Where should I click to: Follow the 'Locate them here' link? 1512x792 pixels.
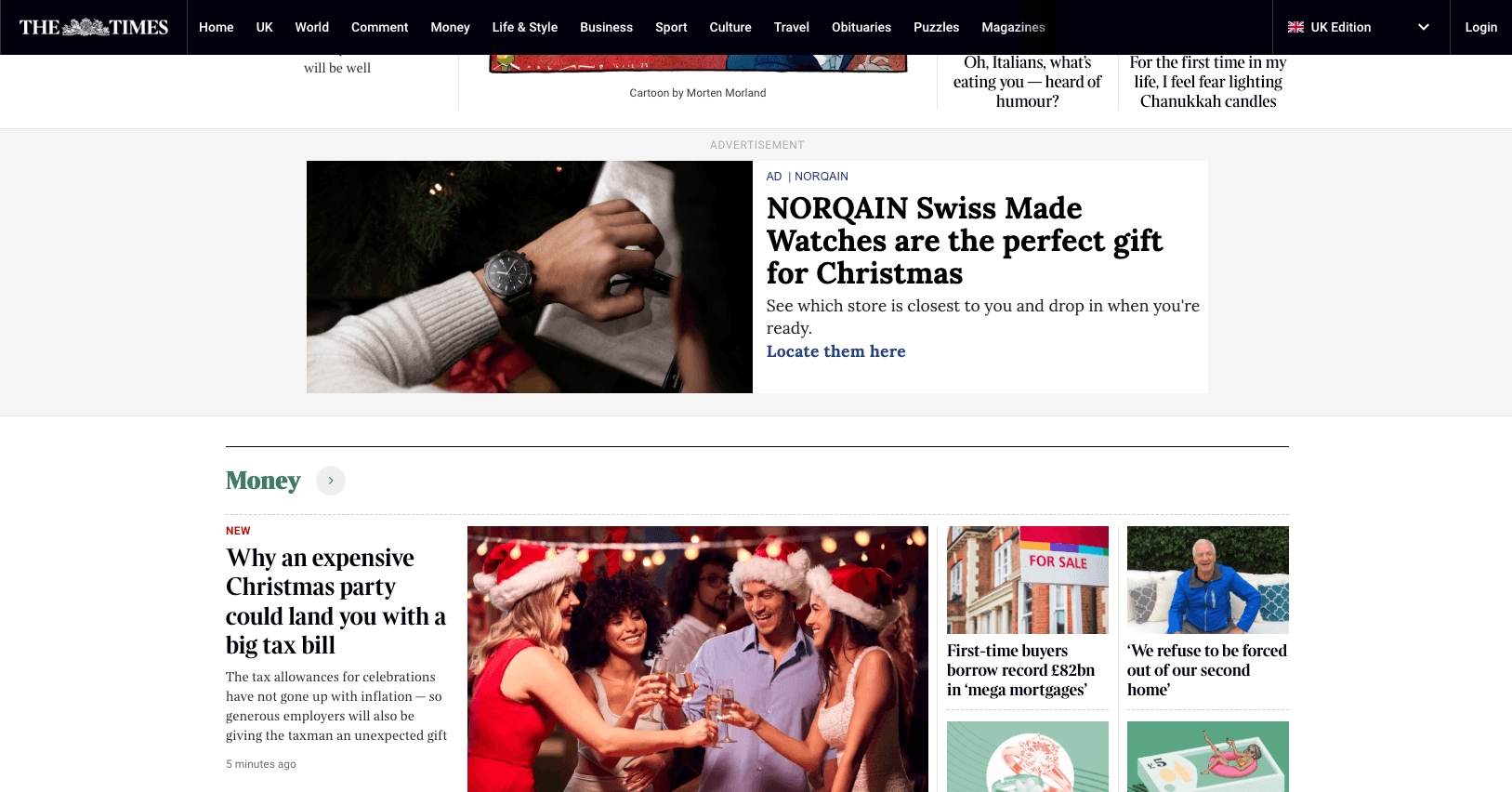pos(836,351)
